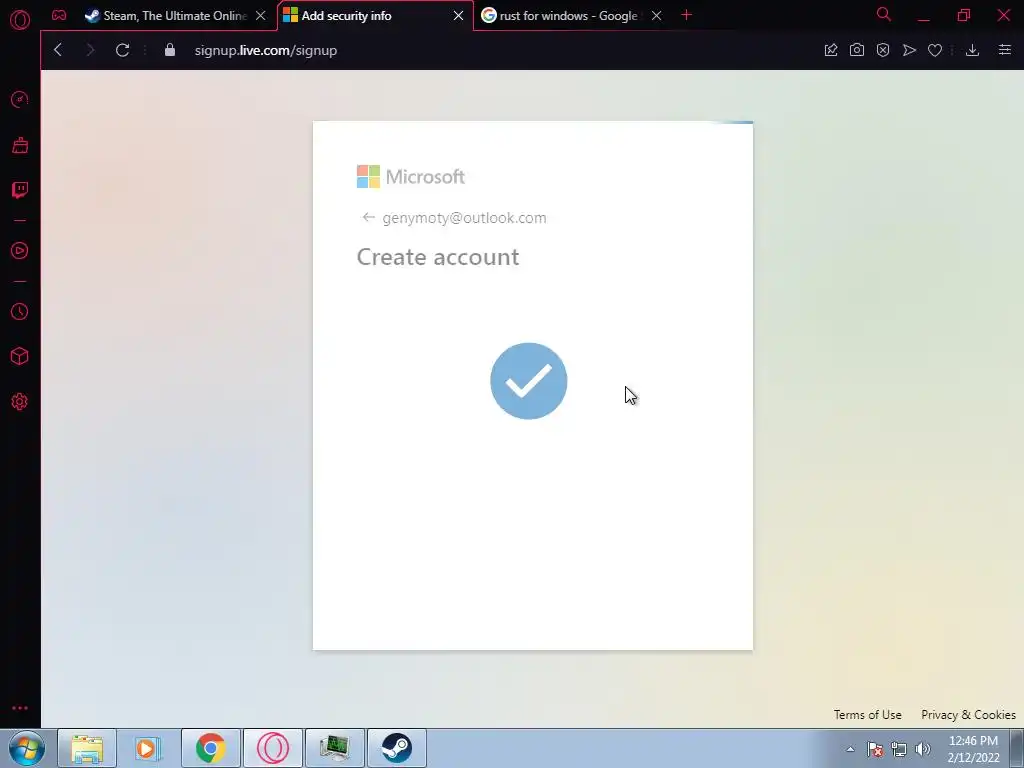Show hidden system tray icons
The height and width of the screenshot is (768, 1024).
pyautogui.click(x=850, y=749)
